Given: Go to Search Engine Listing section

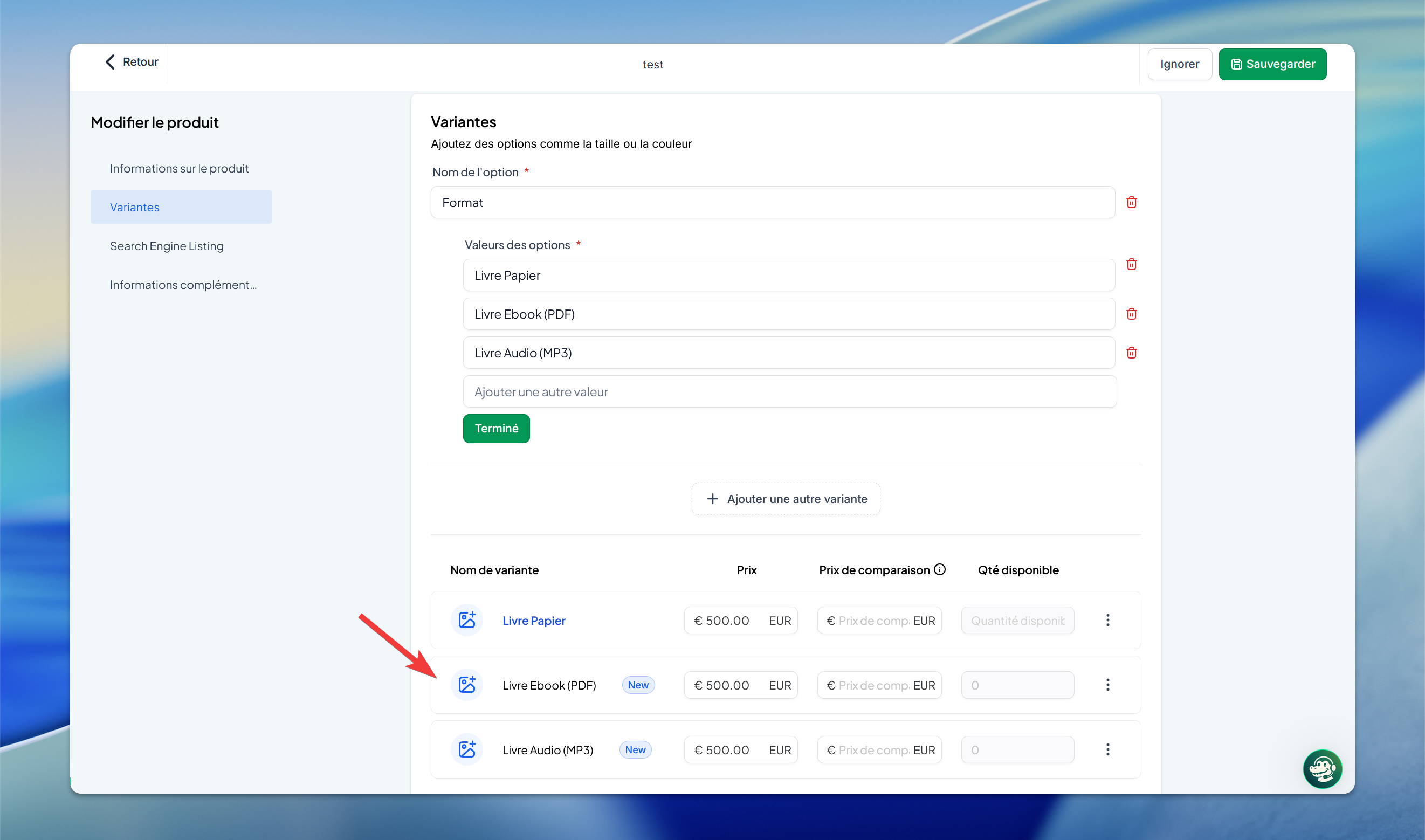Looking at the screenshot, I should [x=181, y=246].
